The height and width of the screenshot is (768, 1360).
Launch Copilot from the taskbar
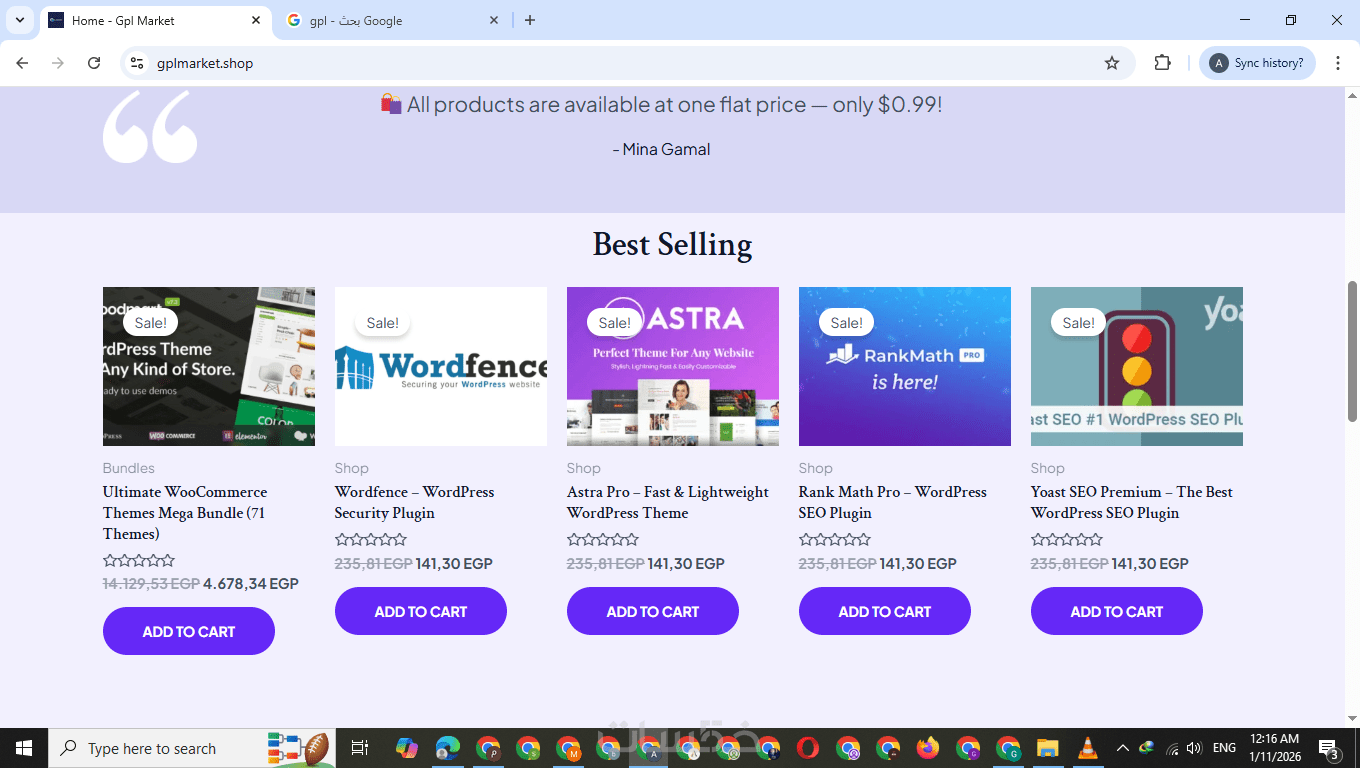407,748
